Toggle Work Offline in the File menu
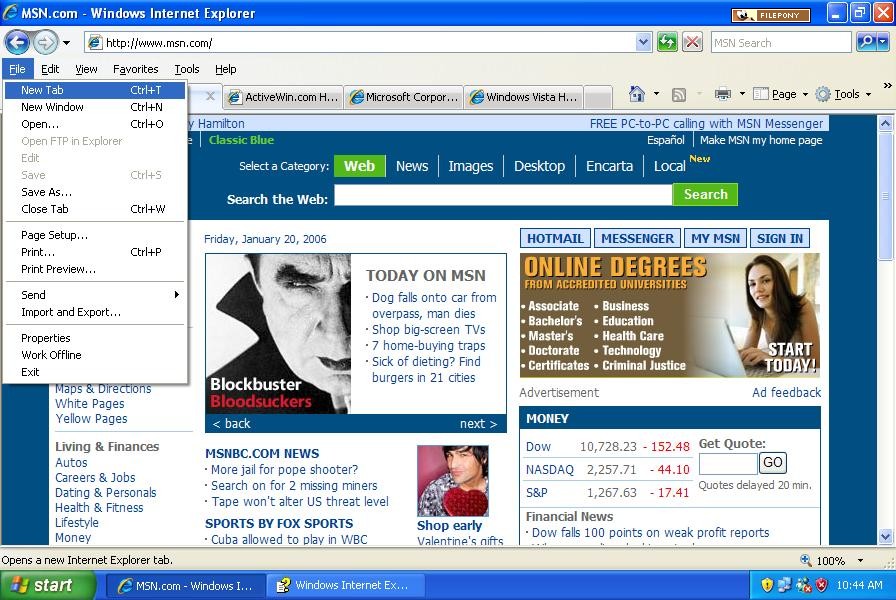This screenshot has width=896, height=600. coord(95,355)
